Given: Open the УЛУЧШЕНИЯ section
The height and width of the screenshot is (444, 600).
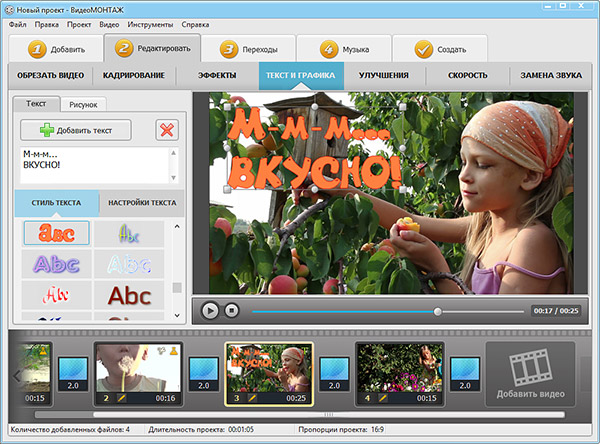Looking at the screenshot, I should (x=383, y=75).
